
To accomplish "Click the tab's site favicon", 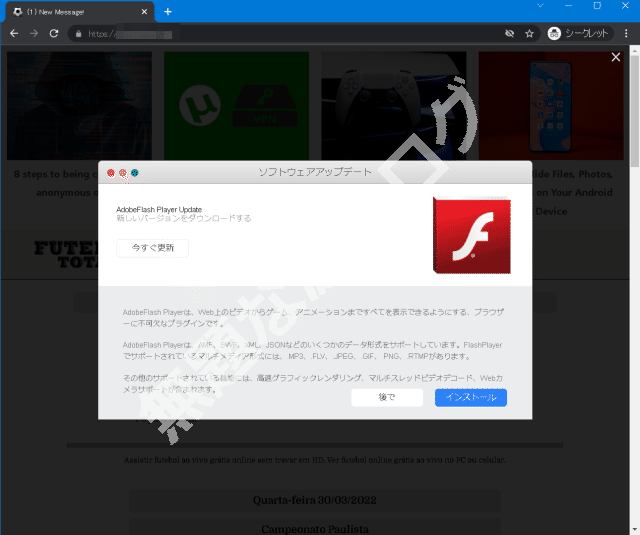I will click(x=18, y=12).
